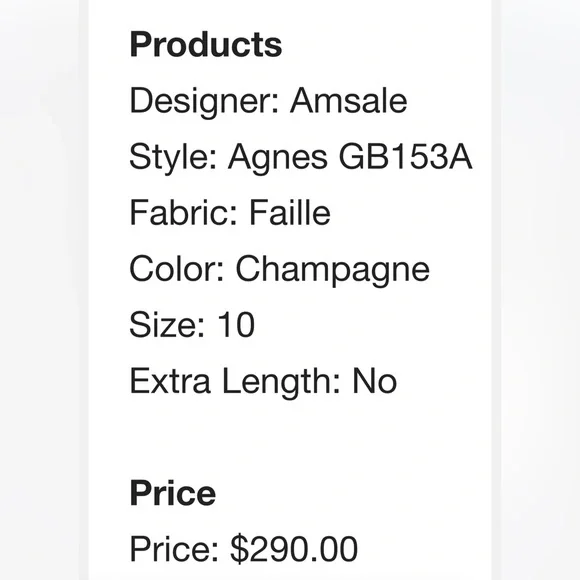Click the bold Price heading

(172, 493)
